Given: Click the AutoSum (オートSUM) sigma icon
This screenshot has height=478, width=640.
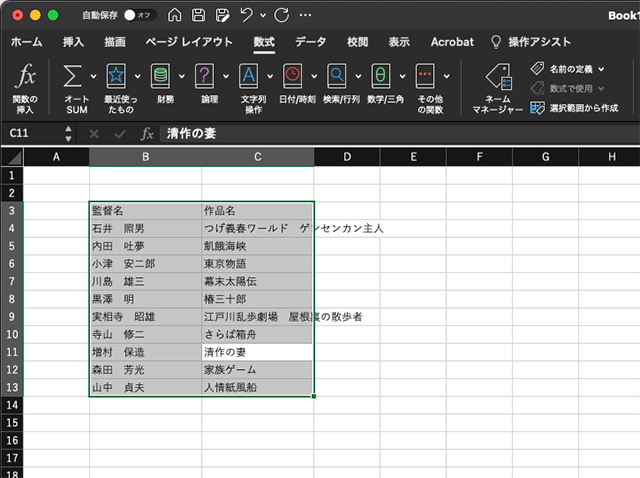Looking at the screenshot, I should click(72, 76).
